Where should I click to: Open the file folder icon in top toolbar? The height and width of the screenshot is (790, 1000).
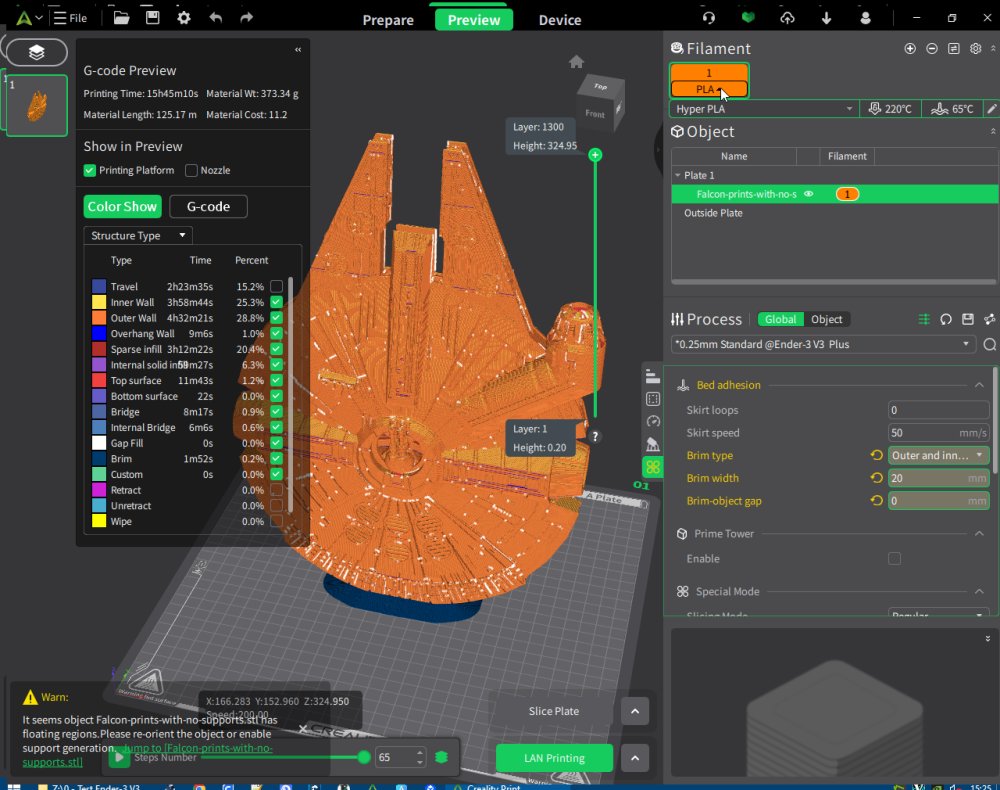pyautogui.click(x=121, y=18)
